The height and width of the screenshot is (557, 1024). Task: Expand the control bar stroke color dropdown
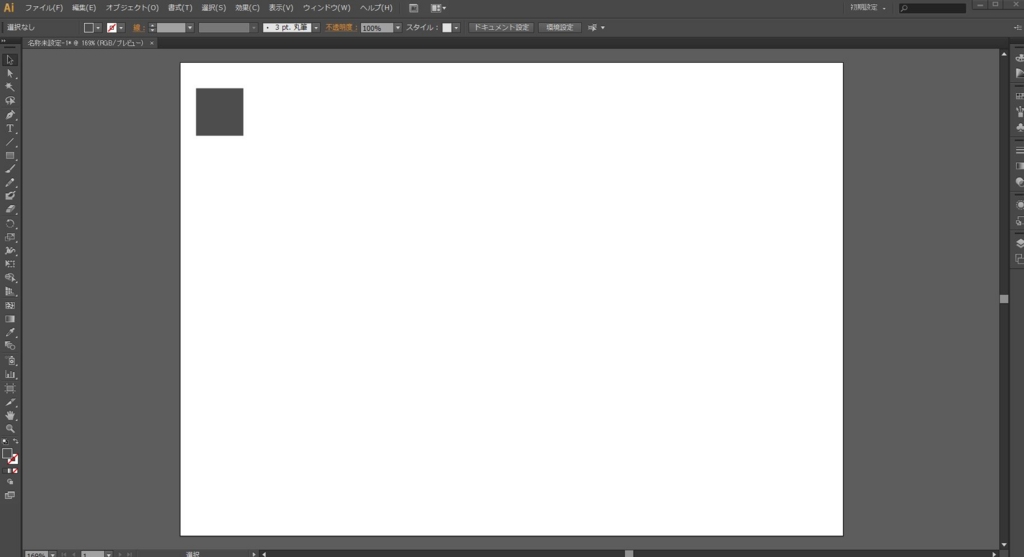click(121, 28)
